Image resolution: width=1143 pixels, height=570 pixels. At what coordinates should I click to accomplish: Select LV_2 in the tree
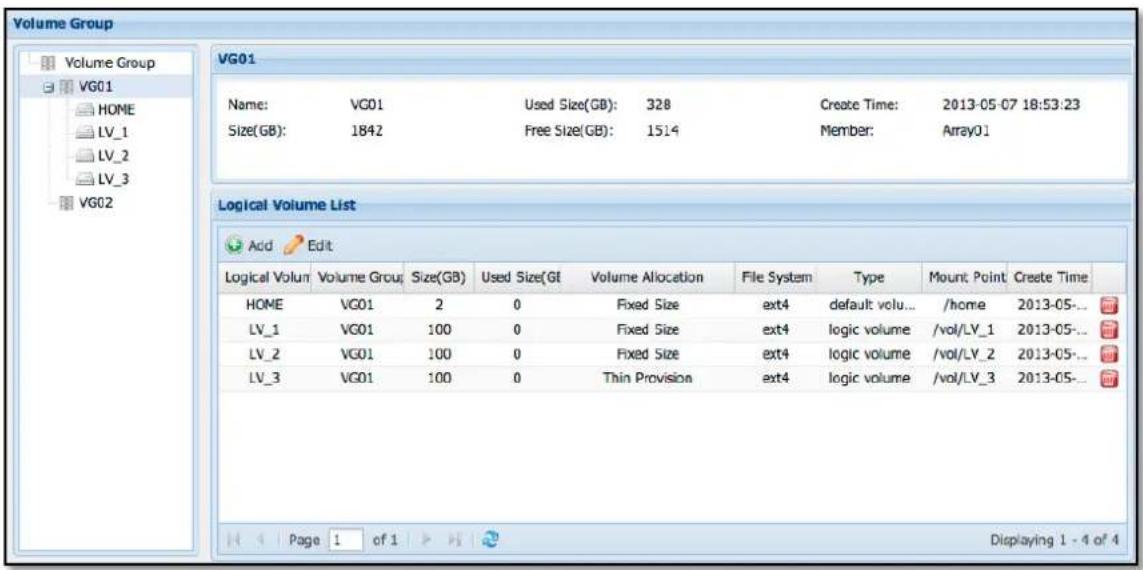(113, 155)
